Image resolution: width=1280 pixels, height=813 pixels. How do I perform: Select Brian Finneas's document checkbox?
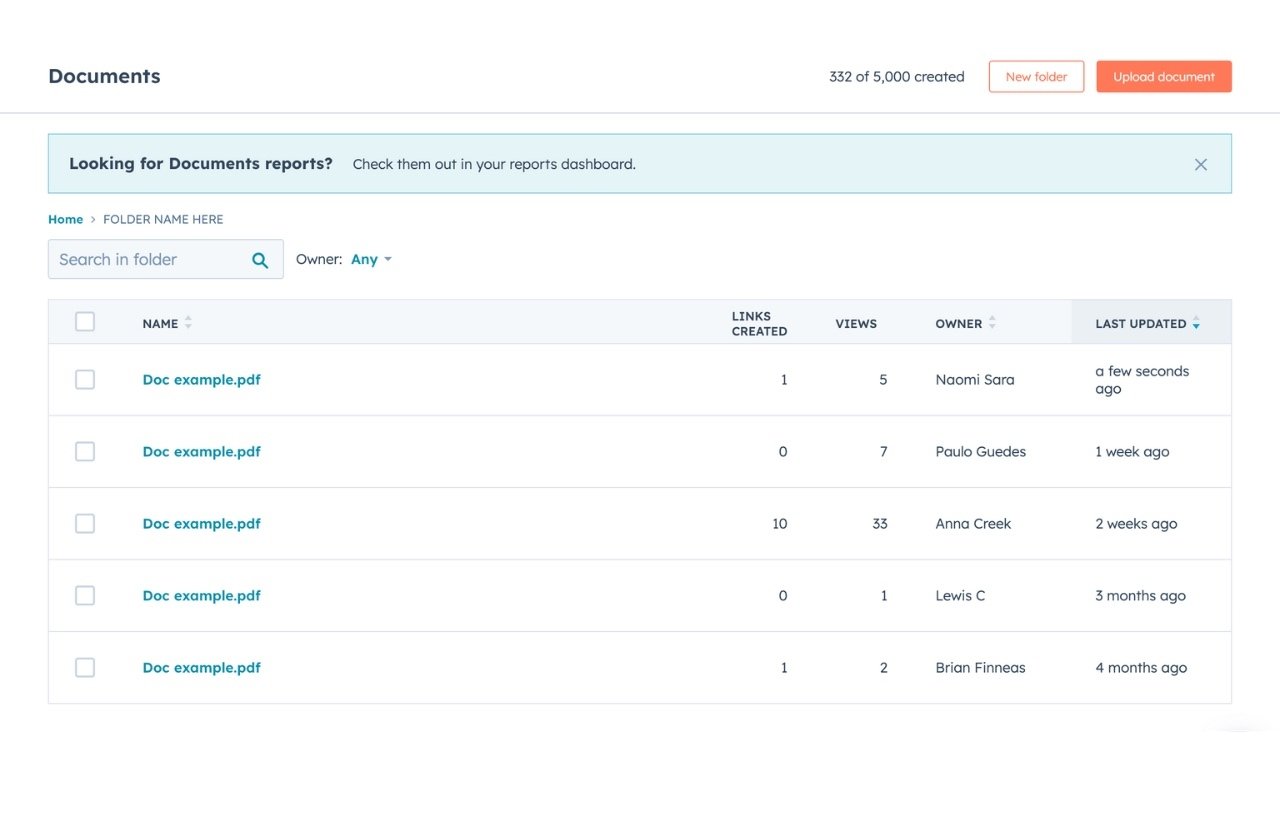coord(85,667)
